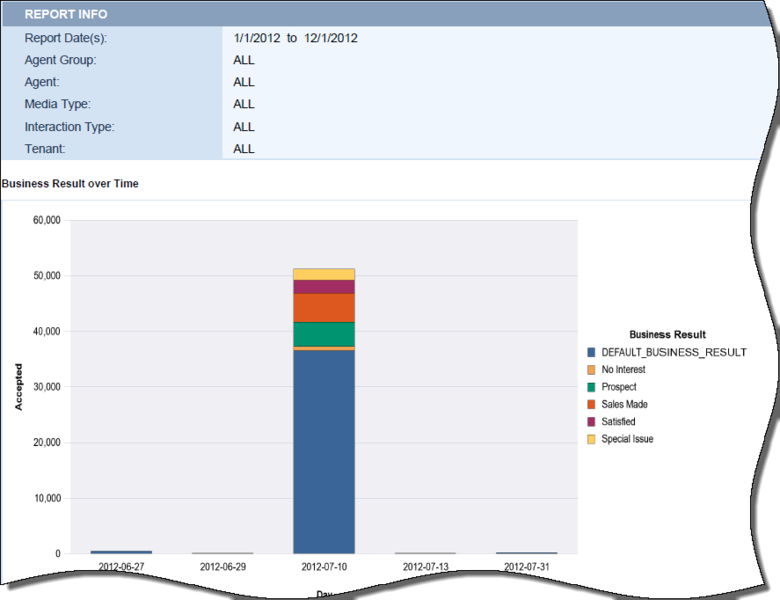Click the Satisfied purple legend swatch
Screen dimensions: 780x600
592,422
